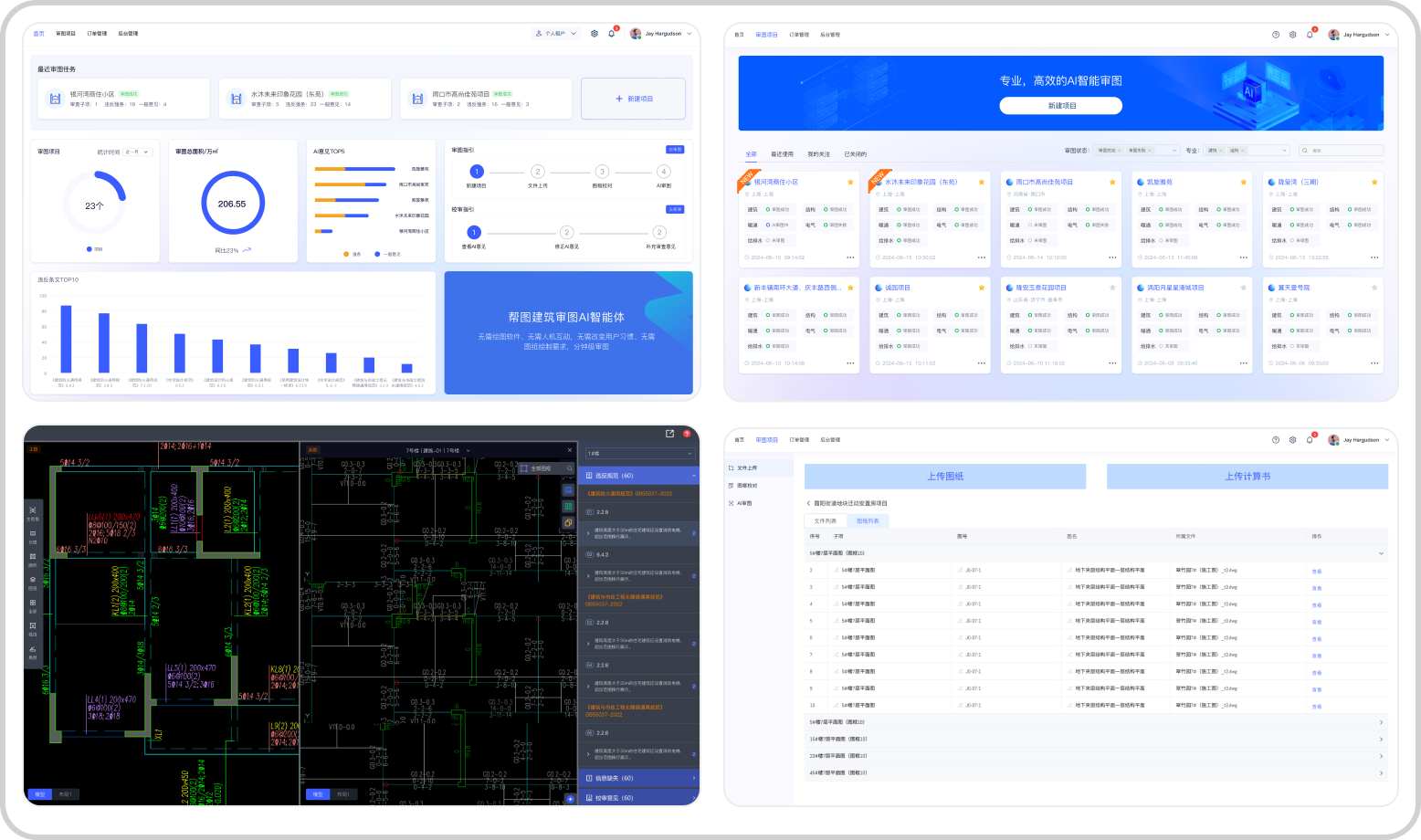Switch to the 文件列表 tab
The image size is (1421, 840).
825,520
